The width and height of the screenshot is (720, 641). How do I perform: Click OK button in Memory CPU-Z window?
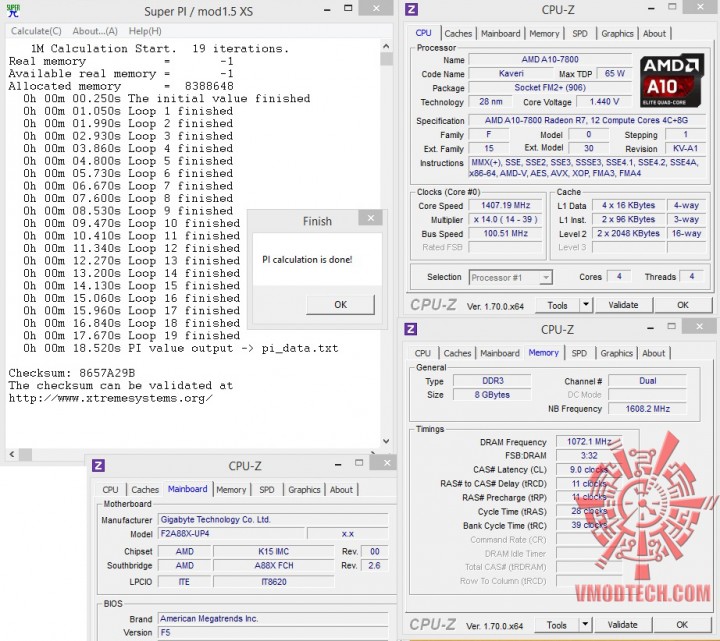coord(682,625)
